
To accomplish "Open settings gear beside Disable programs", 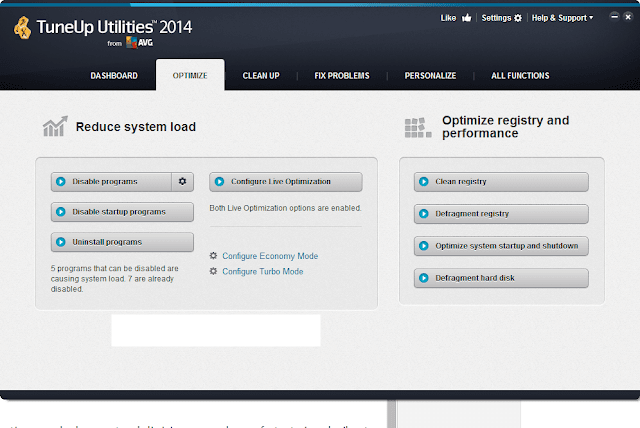I will (182, 182).
